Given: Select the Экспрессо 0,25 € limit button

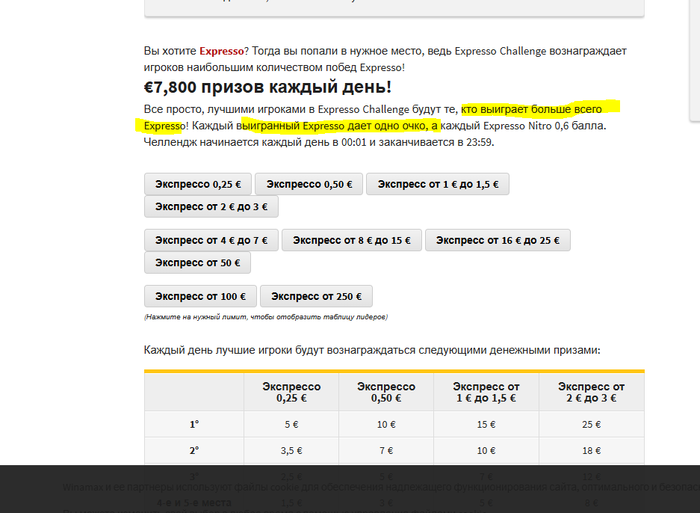Looking at the screenshot, I should click(x=198, y=184).
